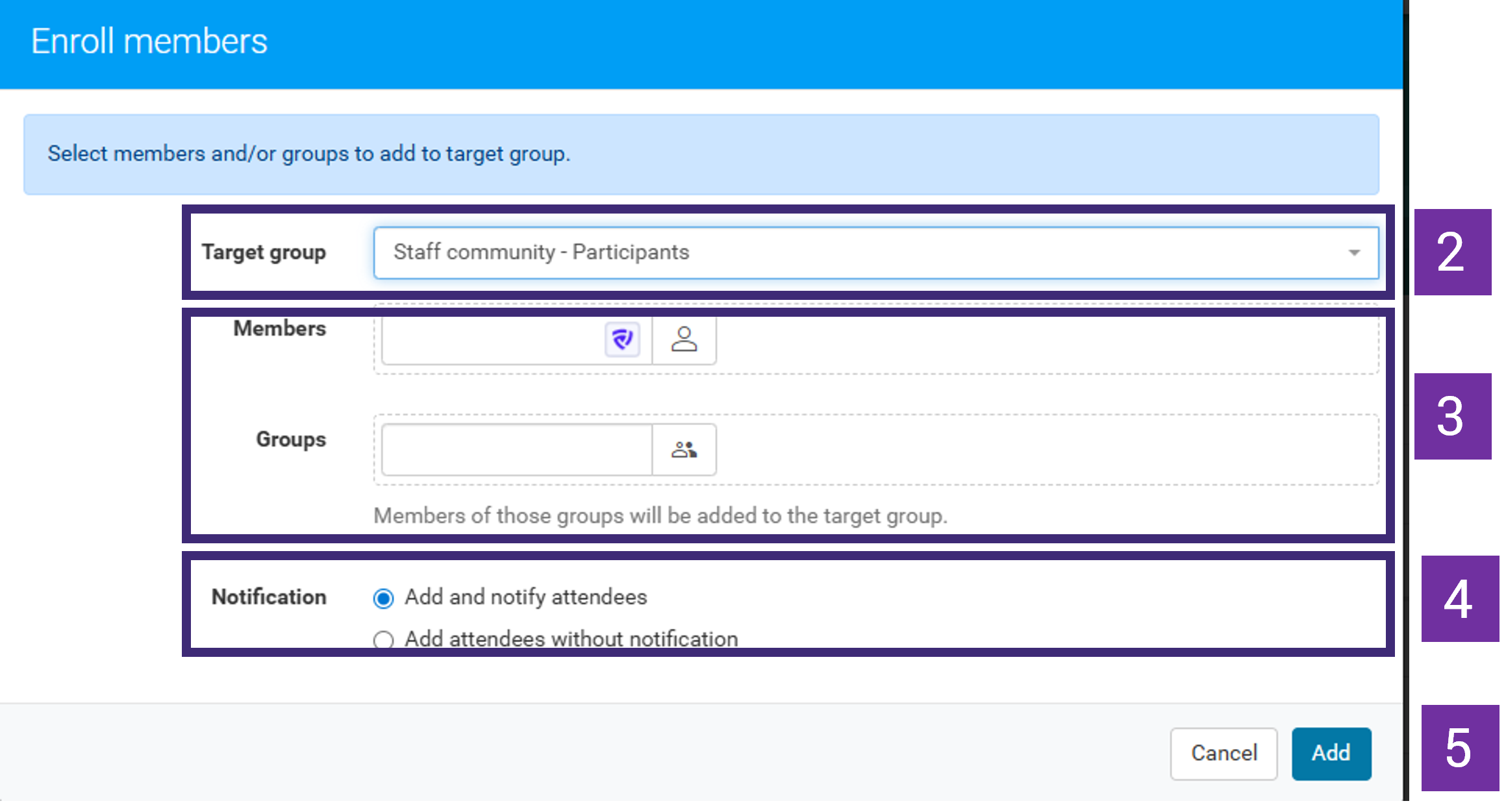
Task: Click the Target group field label
Action: pos(264,252)
